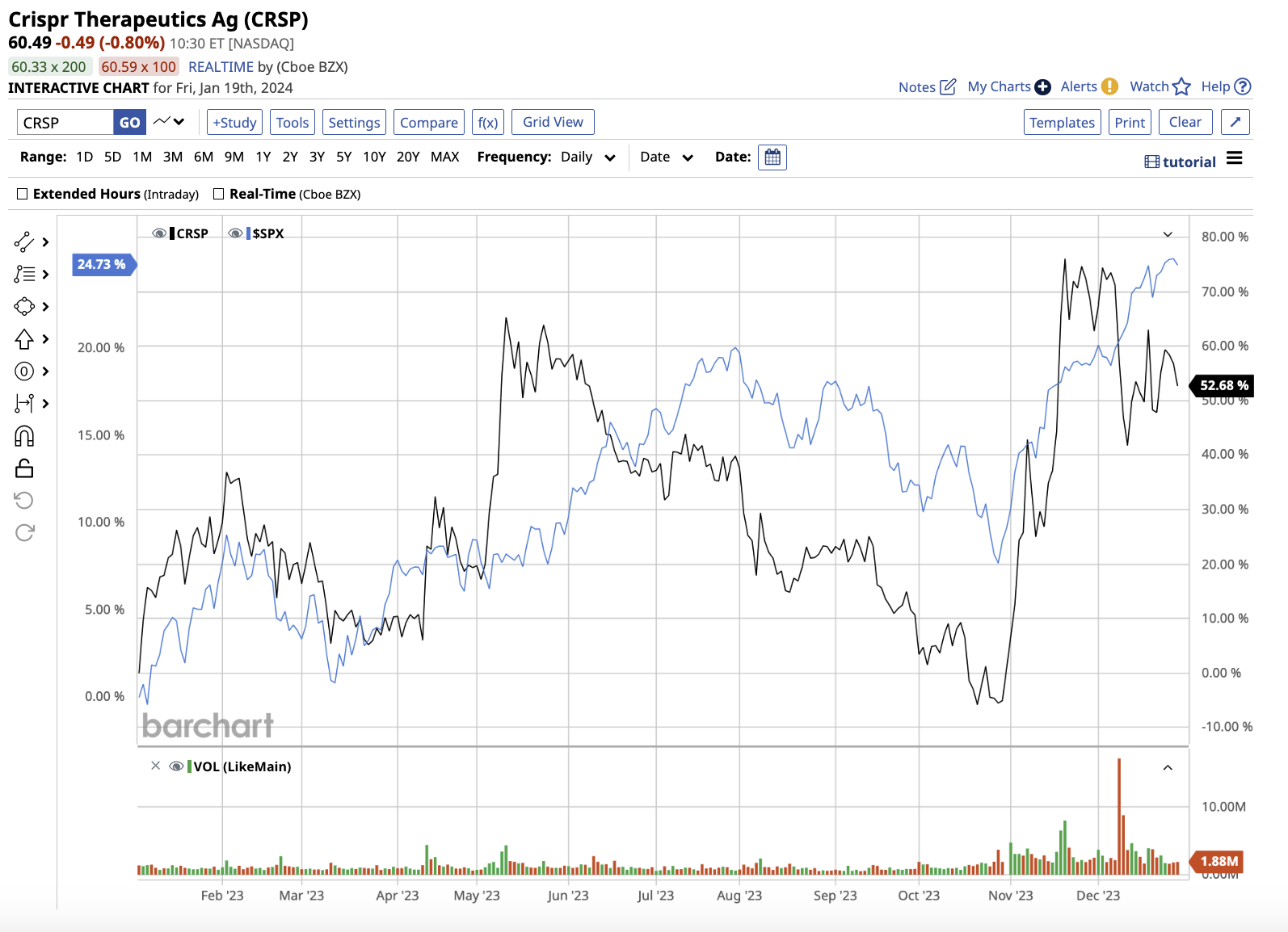Expand the volume pane chevron
1288x932 pixels.
pos(1168,767)
